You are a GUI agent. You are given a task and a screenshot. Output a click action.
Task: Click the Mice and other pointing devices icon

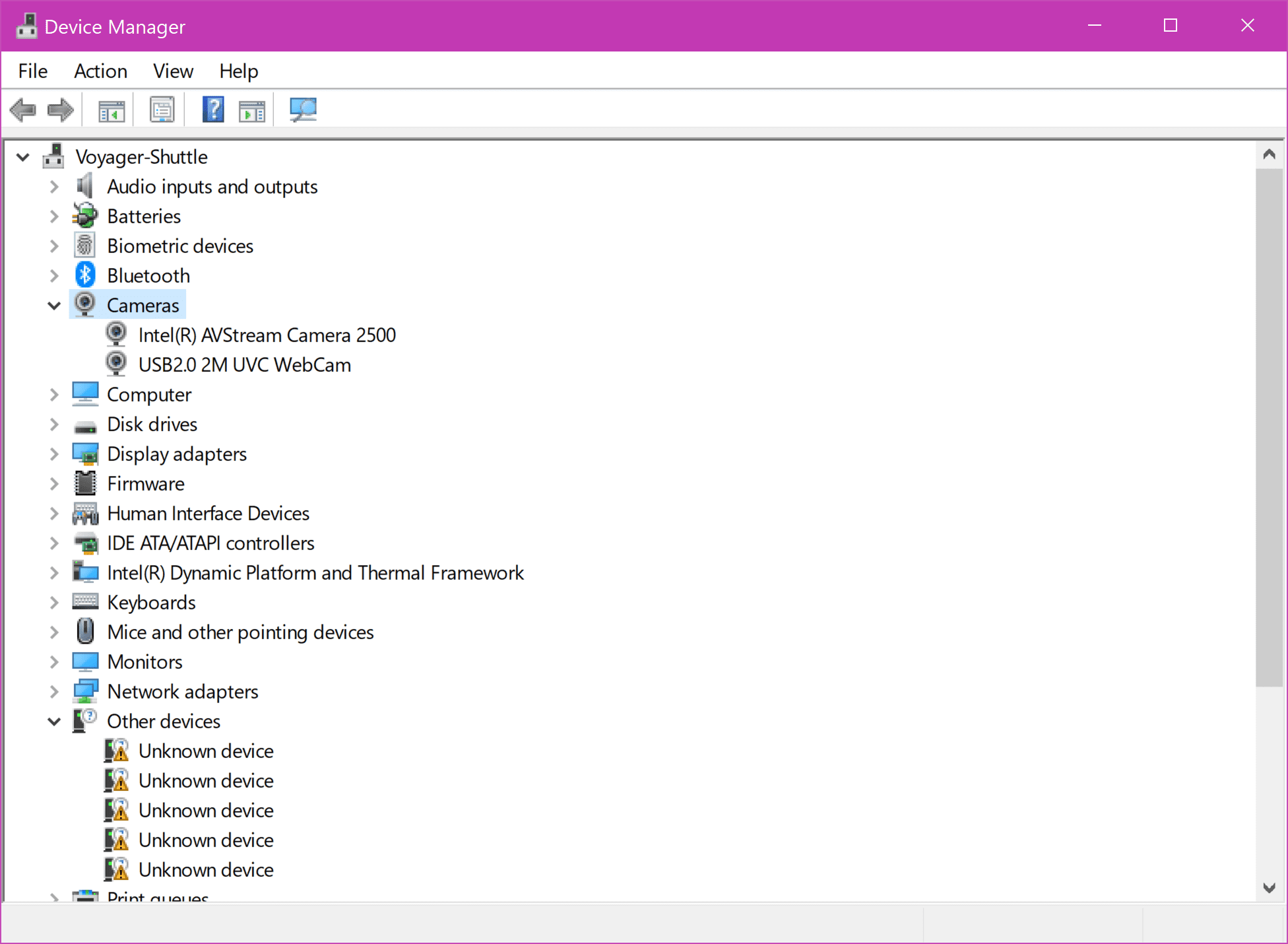pyautogui.click(x=85, y=632)
